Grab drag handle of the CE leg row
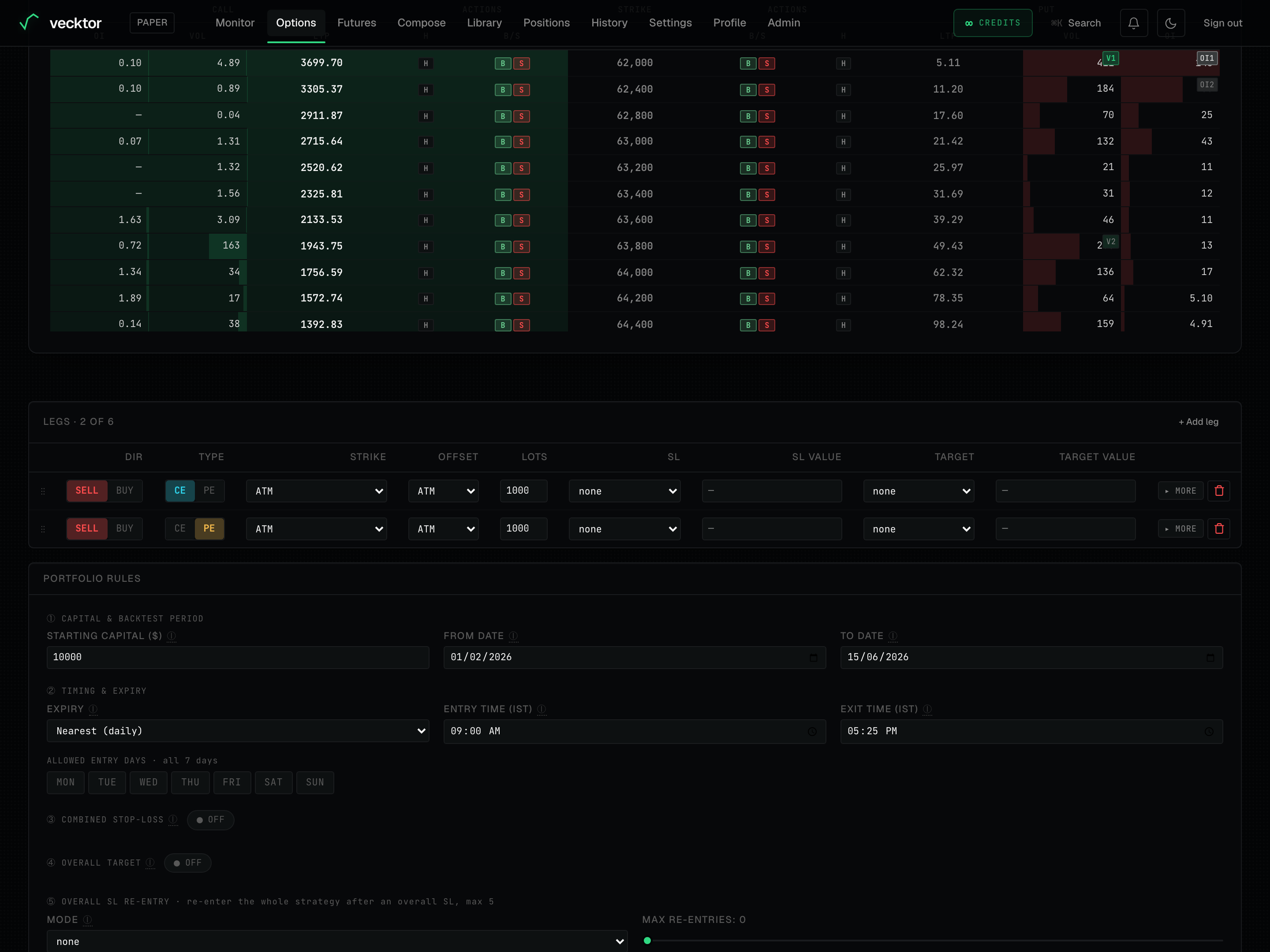This screenshot has width=1270, height=952. (x=43, y=491)
